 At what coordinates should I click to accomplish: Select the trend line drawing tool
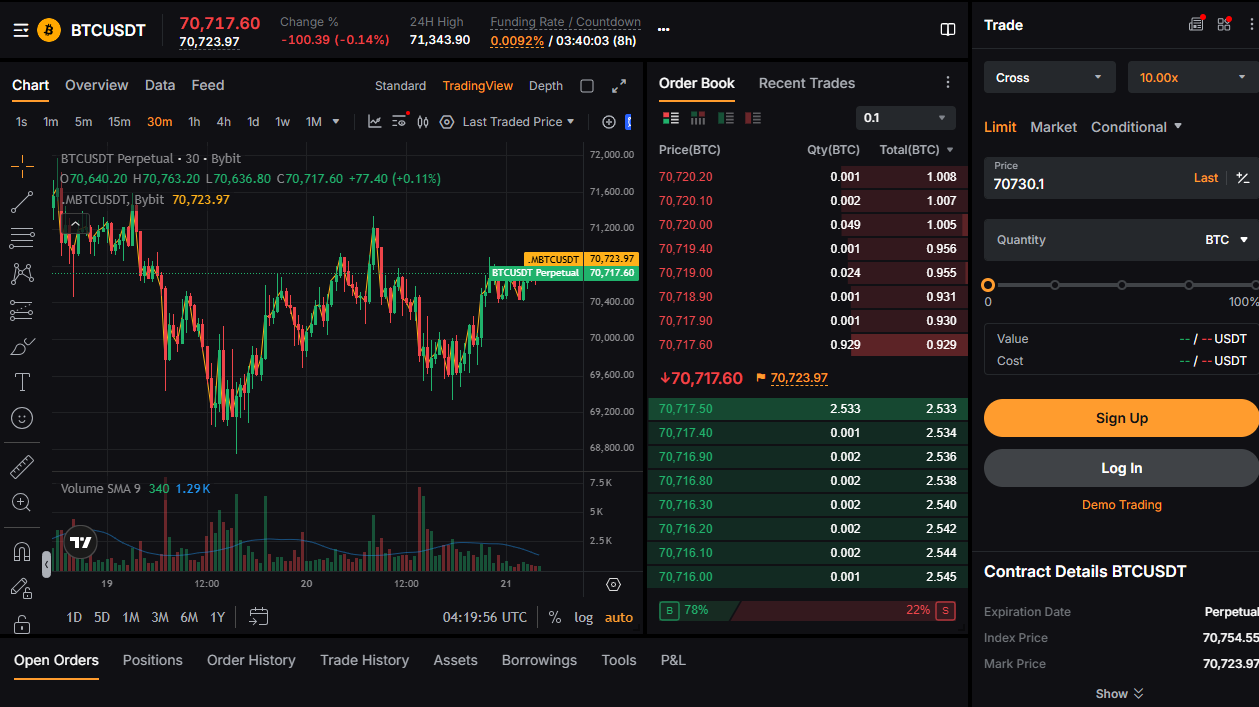click(22, 202)
